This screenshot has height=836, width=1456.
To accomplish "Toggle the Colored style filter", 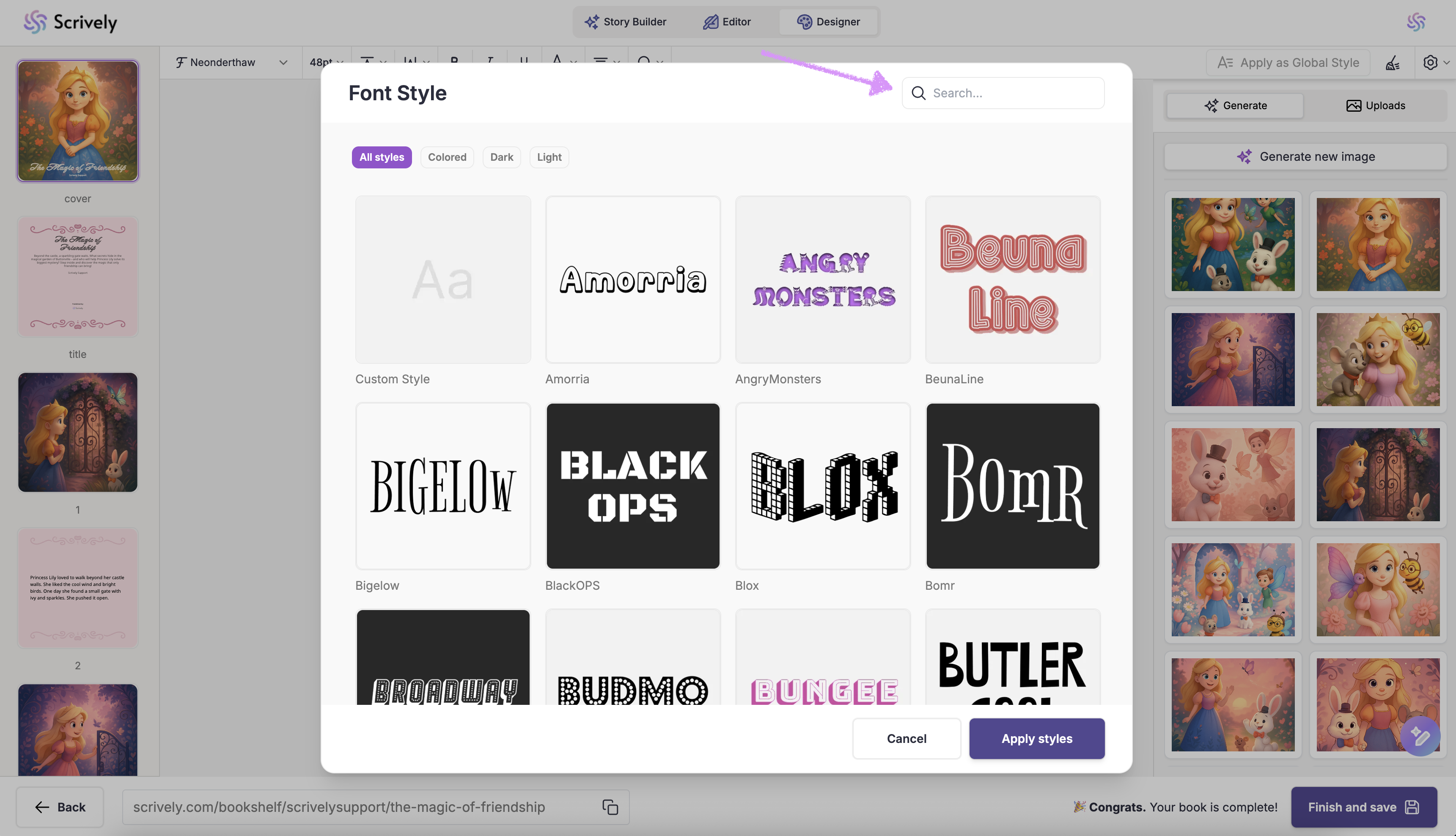I will 447,157.
